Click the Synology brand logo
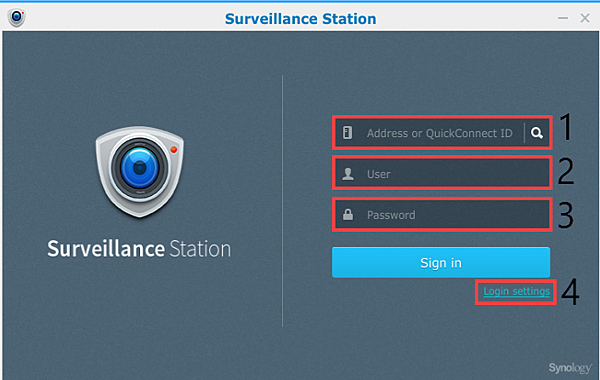Viewport: 600px width, 380px height. tap(570, 368)
